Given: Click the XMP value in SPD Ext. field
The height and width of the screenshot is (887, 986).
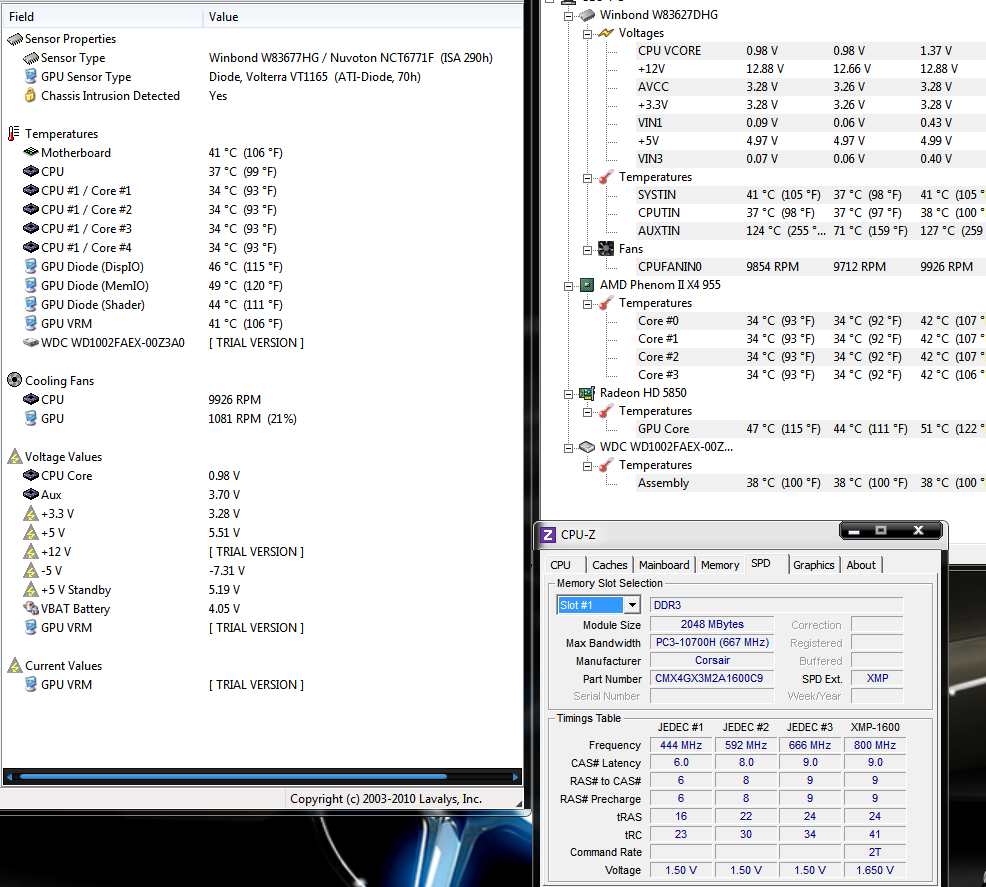Looking at the screenshot, I should pyautogui.click(x=877, y=678).
